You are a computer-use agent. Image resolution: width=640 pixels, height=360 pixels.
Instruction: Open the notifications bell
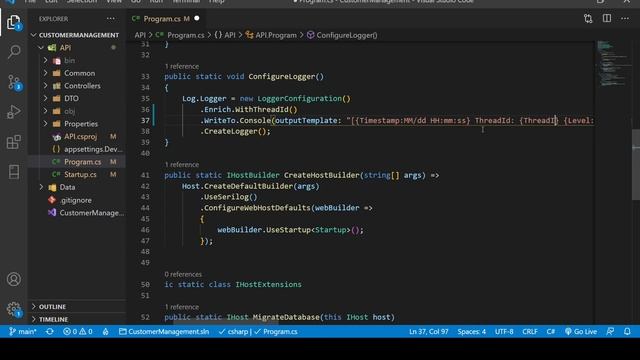pyautogui.click(x=627, y=331)
